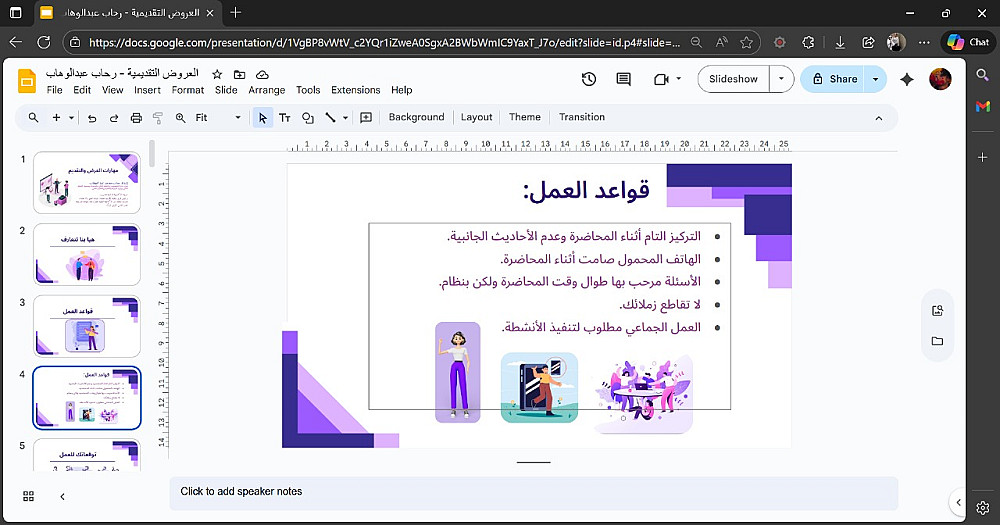
Task: Open the Tools menu
Action: tap(308, 90)
